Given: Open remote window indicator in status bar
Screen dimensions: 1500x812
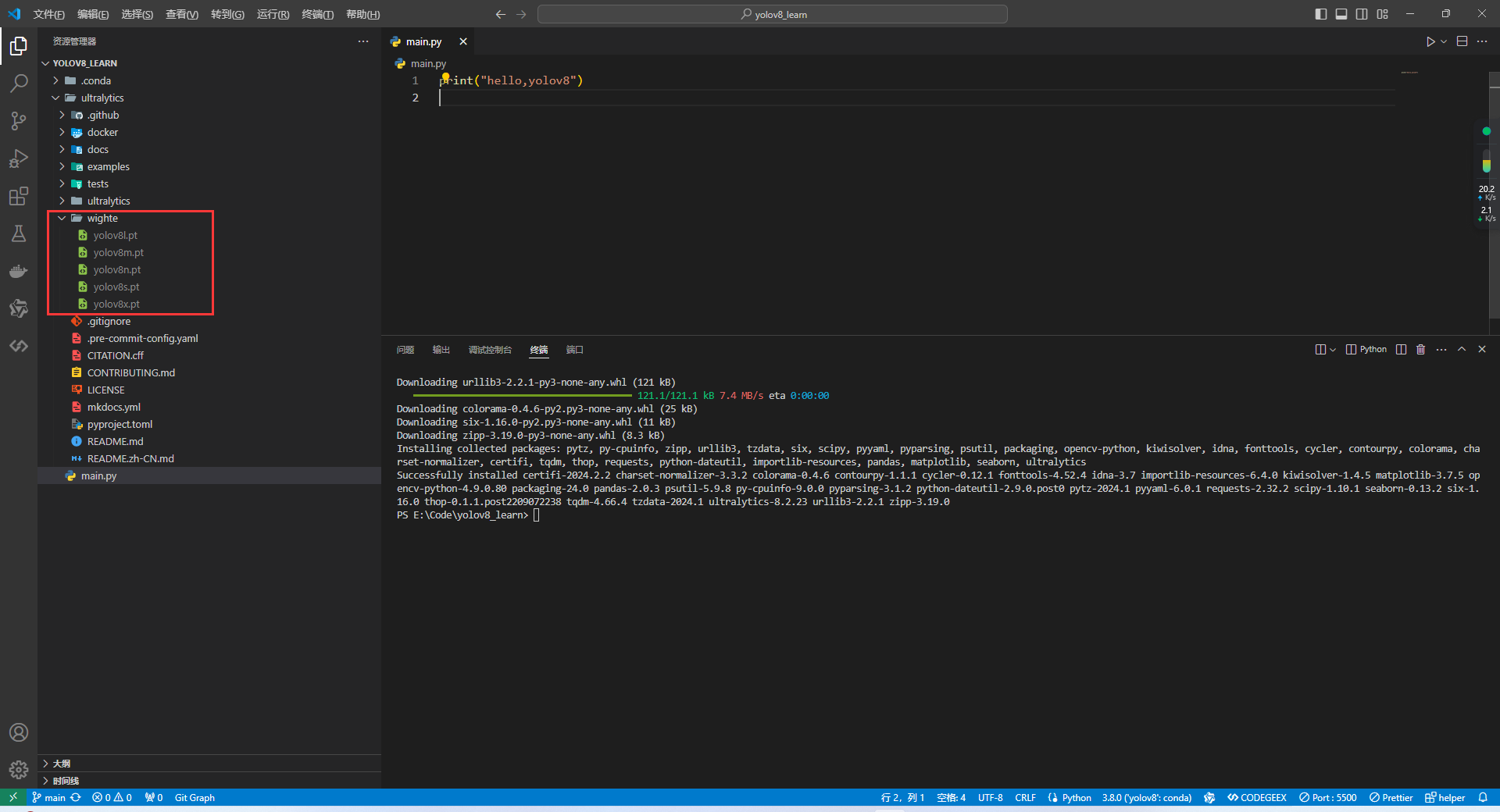Looking at the screenshot, I should pos(13,797).
